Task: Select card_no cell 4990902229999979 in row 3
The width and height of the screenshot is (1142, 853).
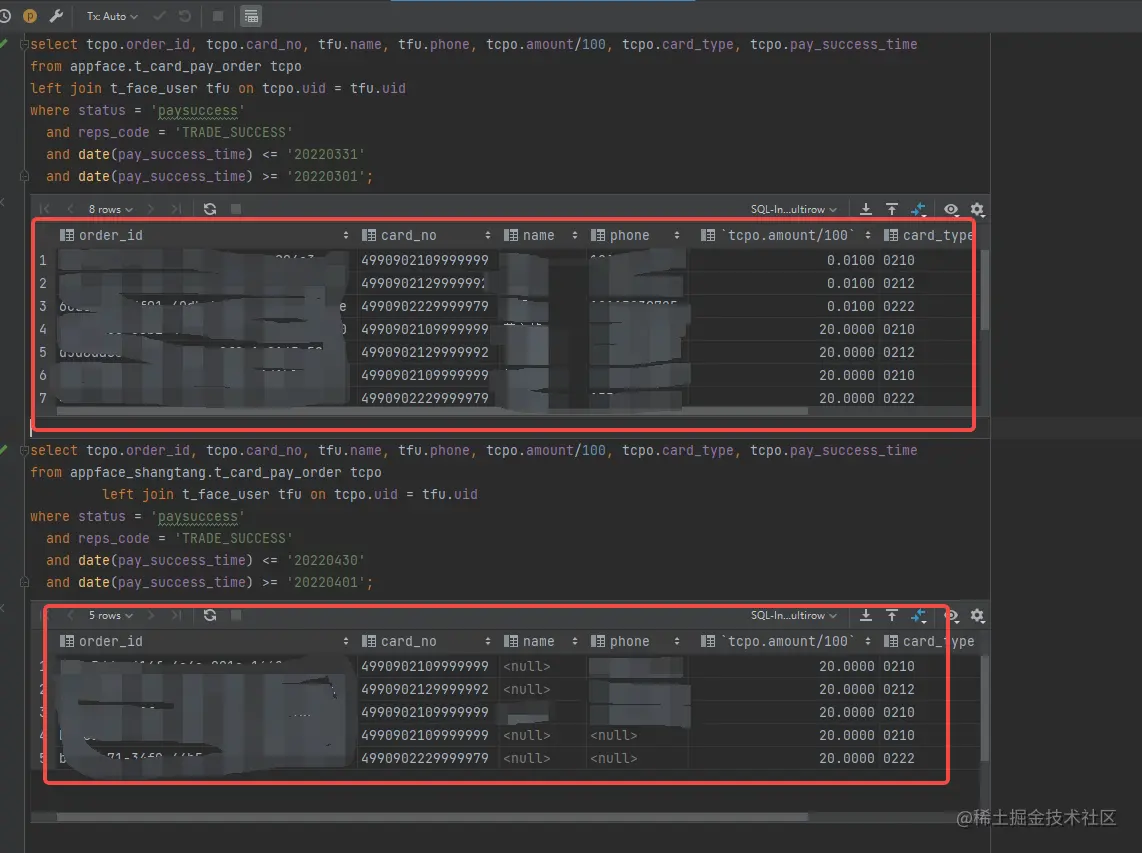Action: coord(425,307)
